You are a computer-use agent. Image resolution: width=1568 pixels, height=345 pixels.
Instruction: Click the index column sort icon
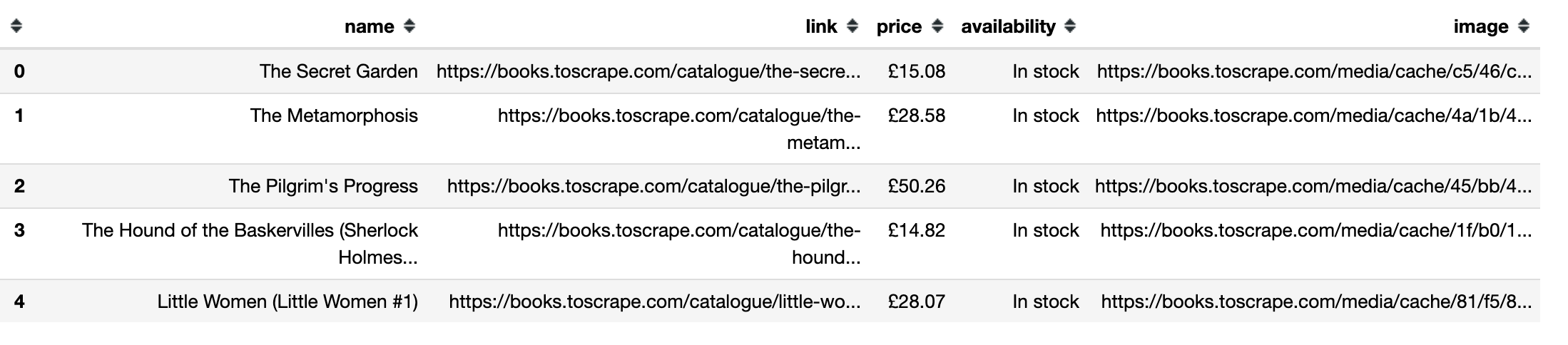point(16,26)
